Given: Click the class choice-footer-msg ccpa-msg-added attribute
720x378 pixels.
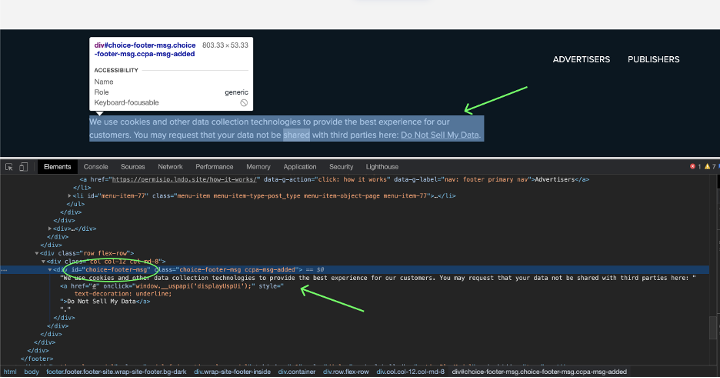Looking at the screenshot, I should [228, 270].
